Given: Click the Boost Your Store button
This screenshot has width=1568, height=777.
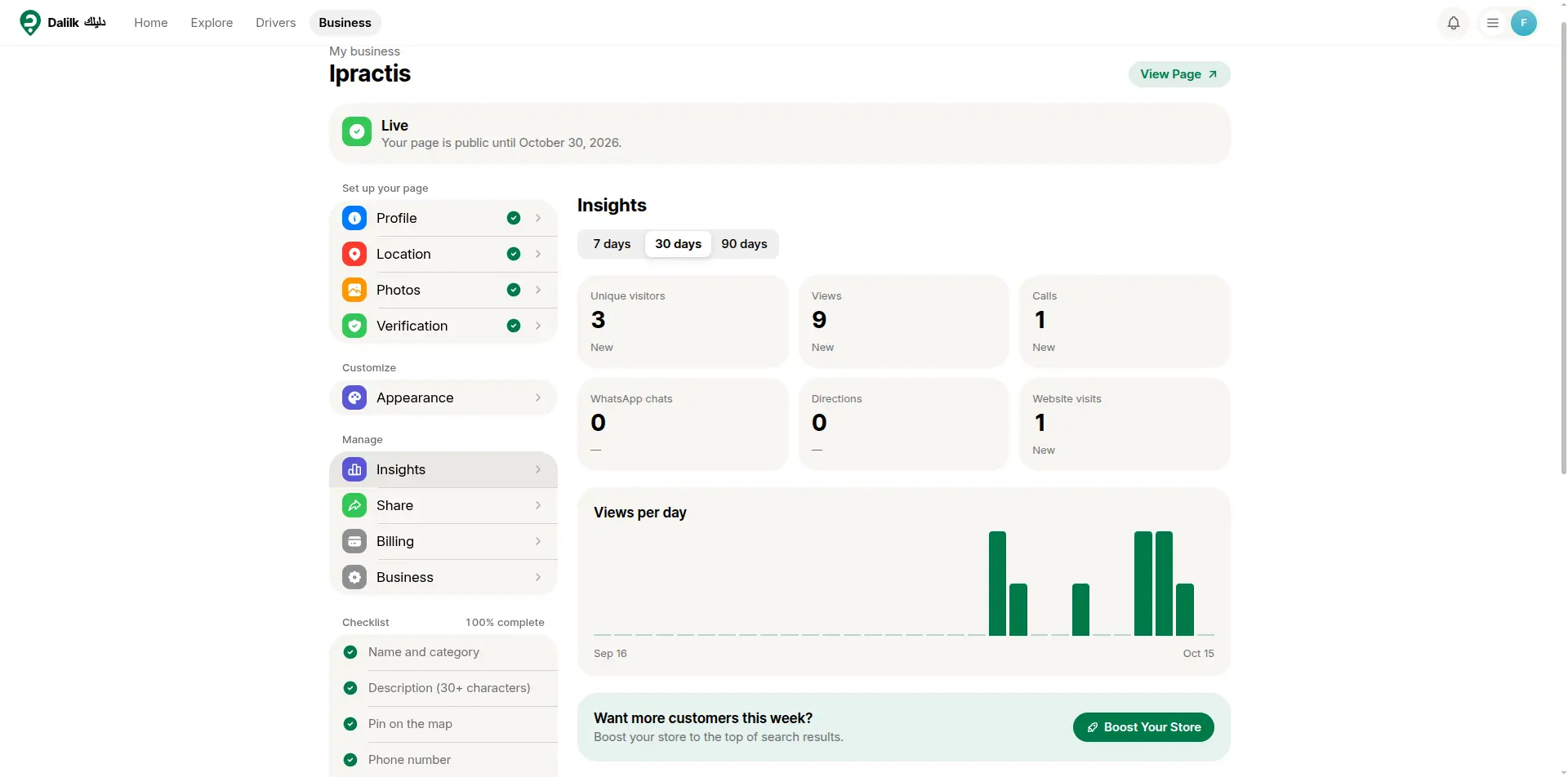Looking at the screenshot, I should coord(1143,727).
